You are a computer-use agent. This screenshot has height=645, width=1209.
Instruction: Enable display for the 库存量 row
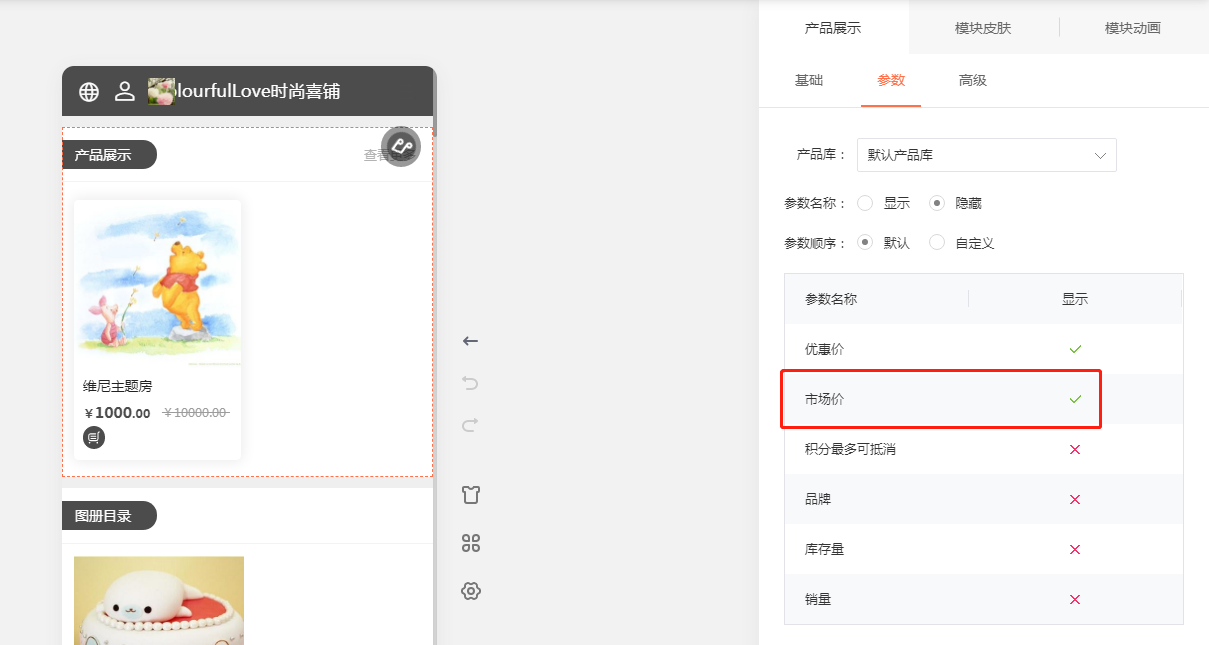click(x=1075, y=549)
